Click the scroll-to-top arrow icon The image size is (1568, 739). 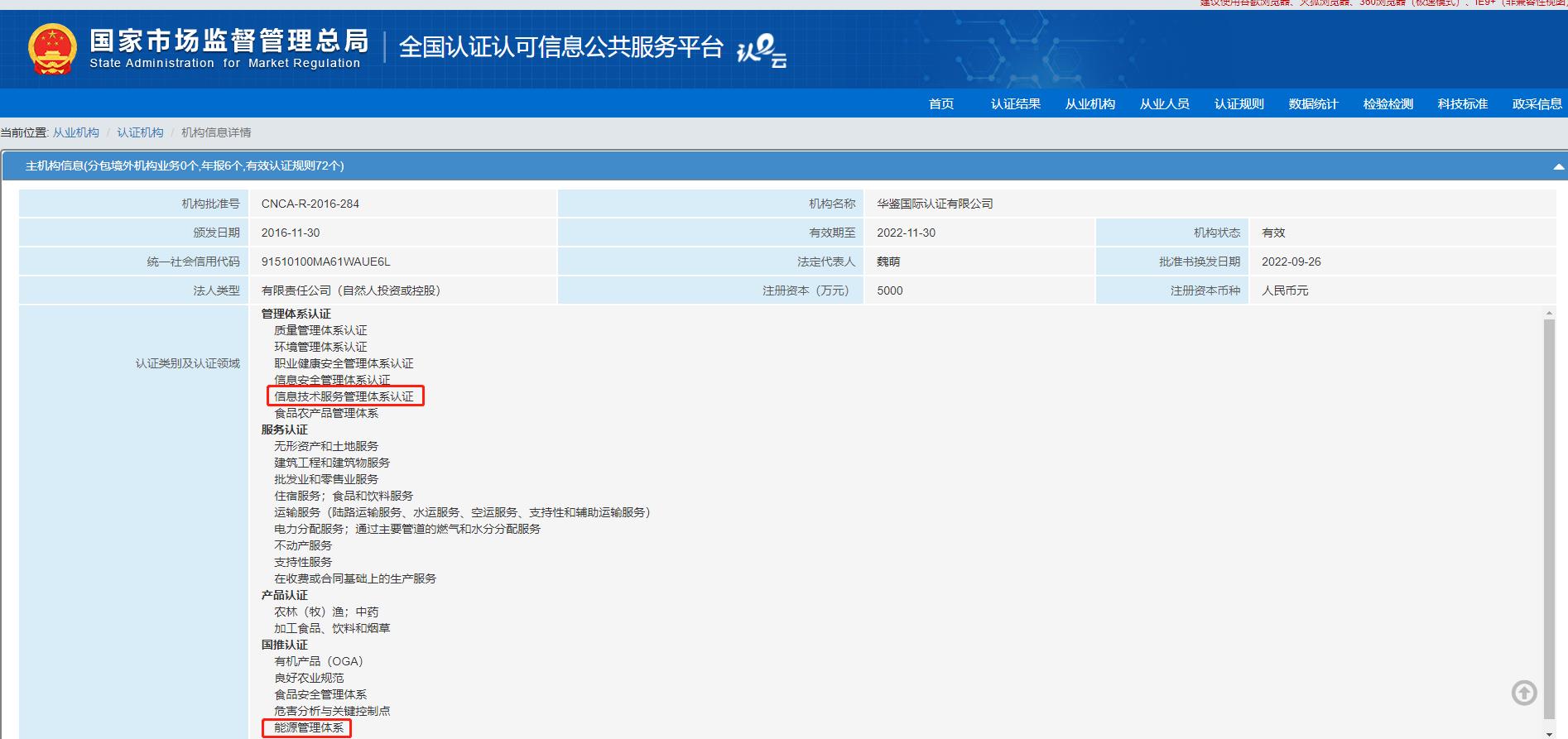[1523, 693]
